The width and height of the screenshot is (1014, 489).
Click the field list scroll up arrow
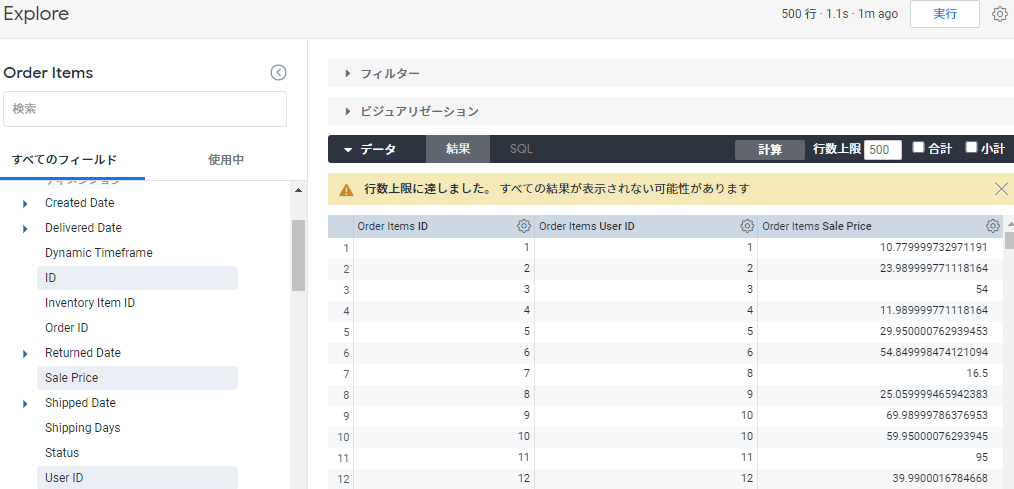pos(298,190)
